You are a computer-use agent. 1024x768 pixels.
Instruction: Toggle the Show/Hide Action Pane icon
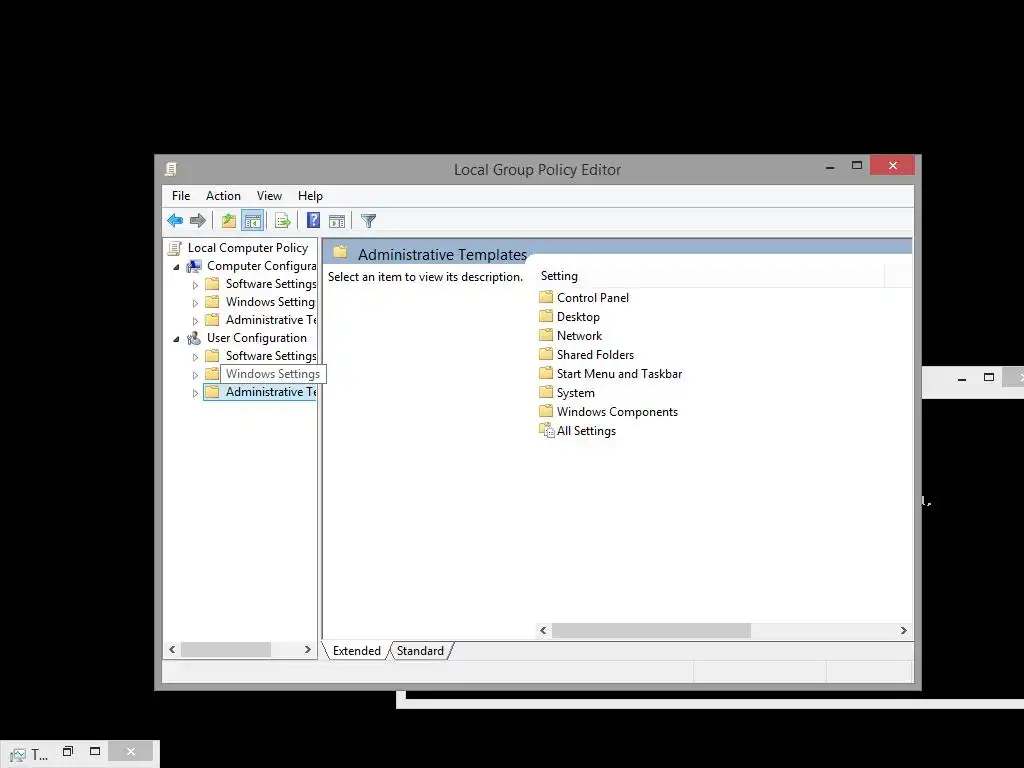(x=337, y=221)
